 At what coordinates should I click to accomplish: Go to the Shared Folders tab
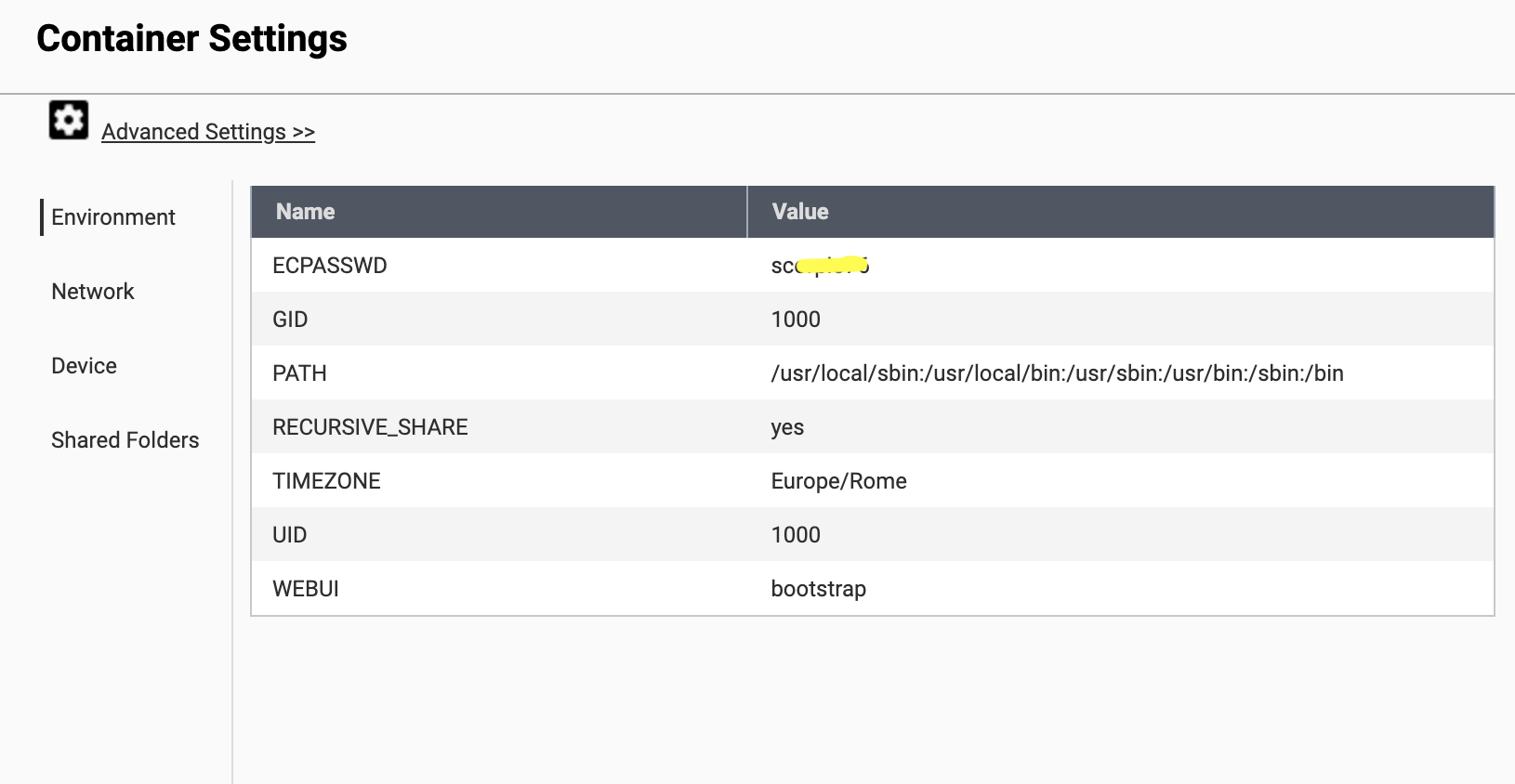125,440
